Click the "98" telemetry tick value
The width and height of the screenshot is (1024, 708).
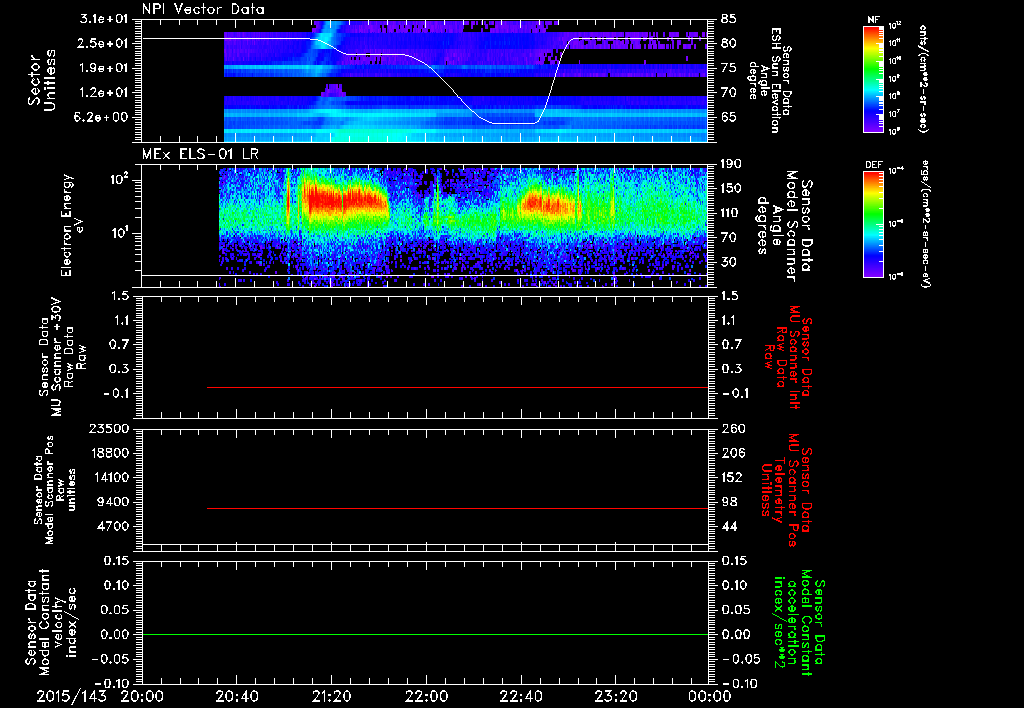[729, 502]
